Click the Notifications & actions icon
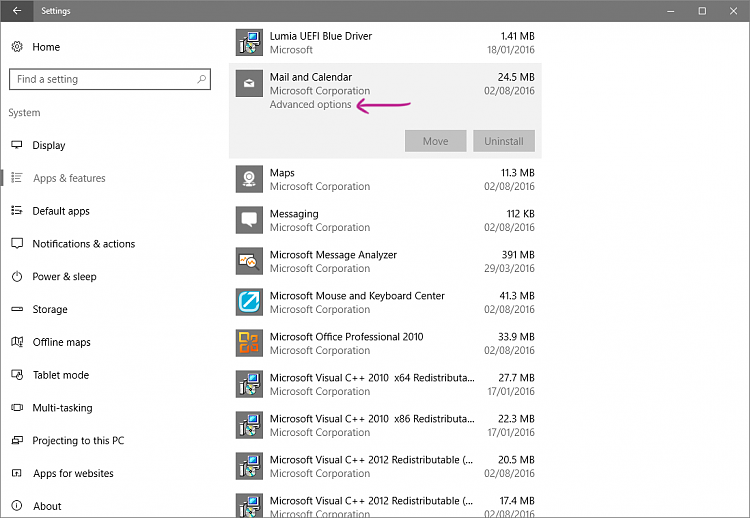Screen dimensions: 750x518 coord(17,243)
